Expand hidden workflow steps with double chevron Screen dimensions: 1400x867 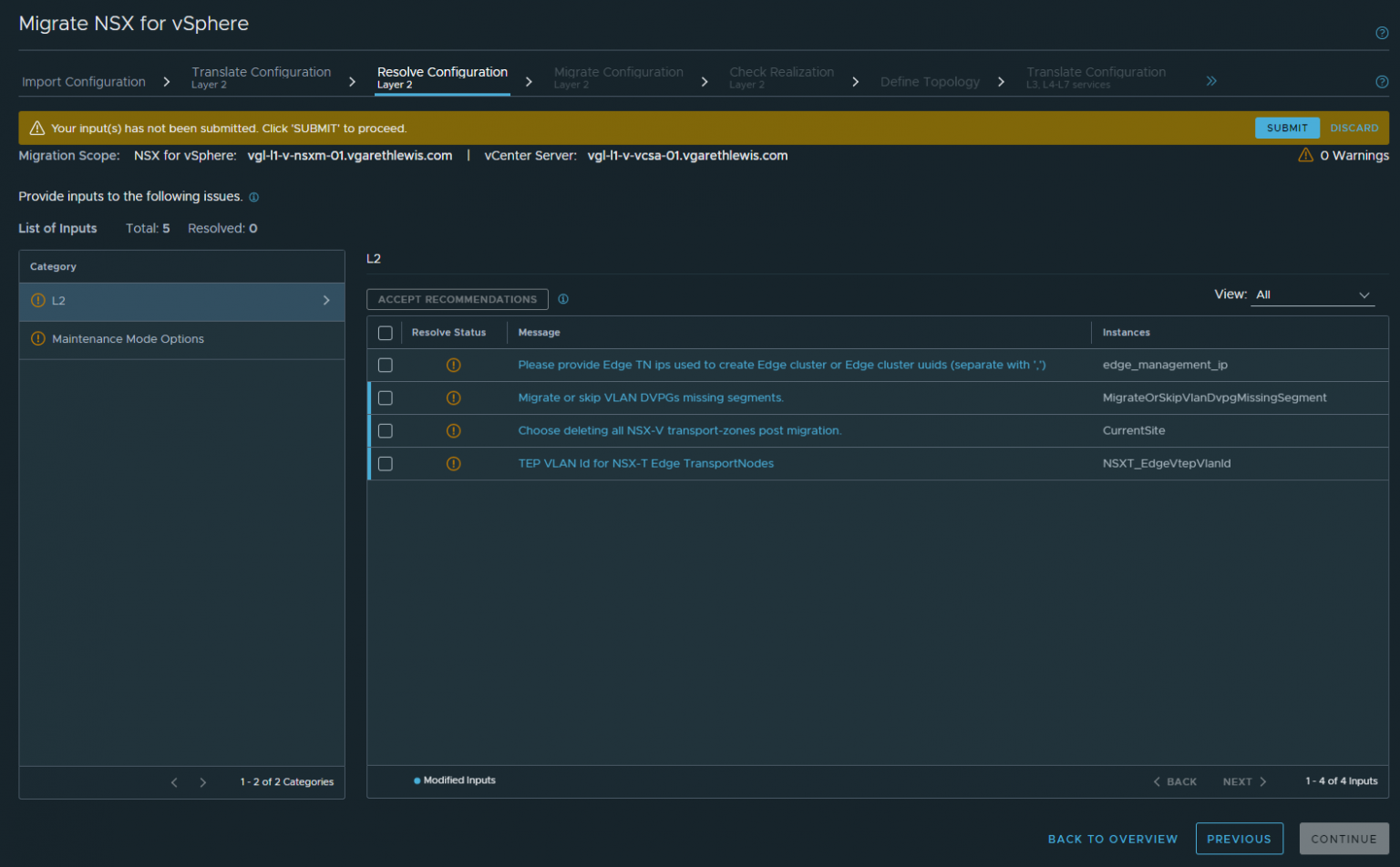tap(1211, 79)
